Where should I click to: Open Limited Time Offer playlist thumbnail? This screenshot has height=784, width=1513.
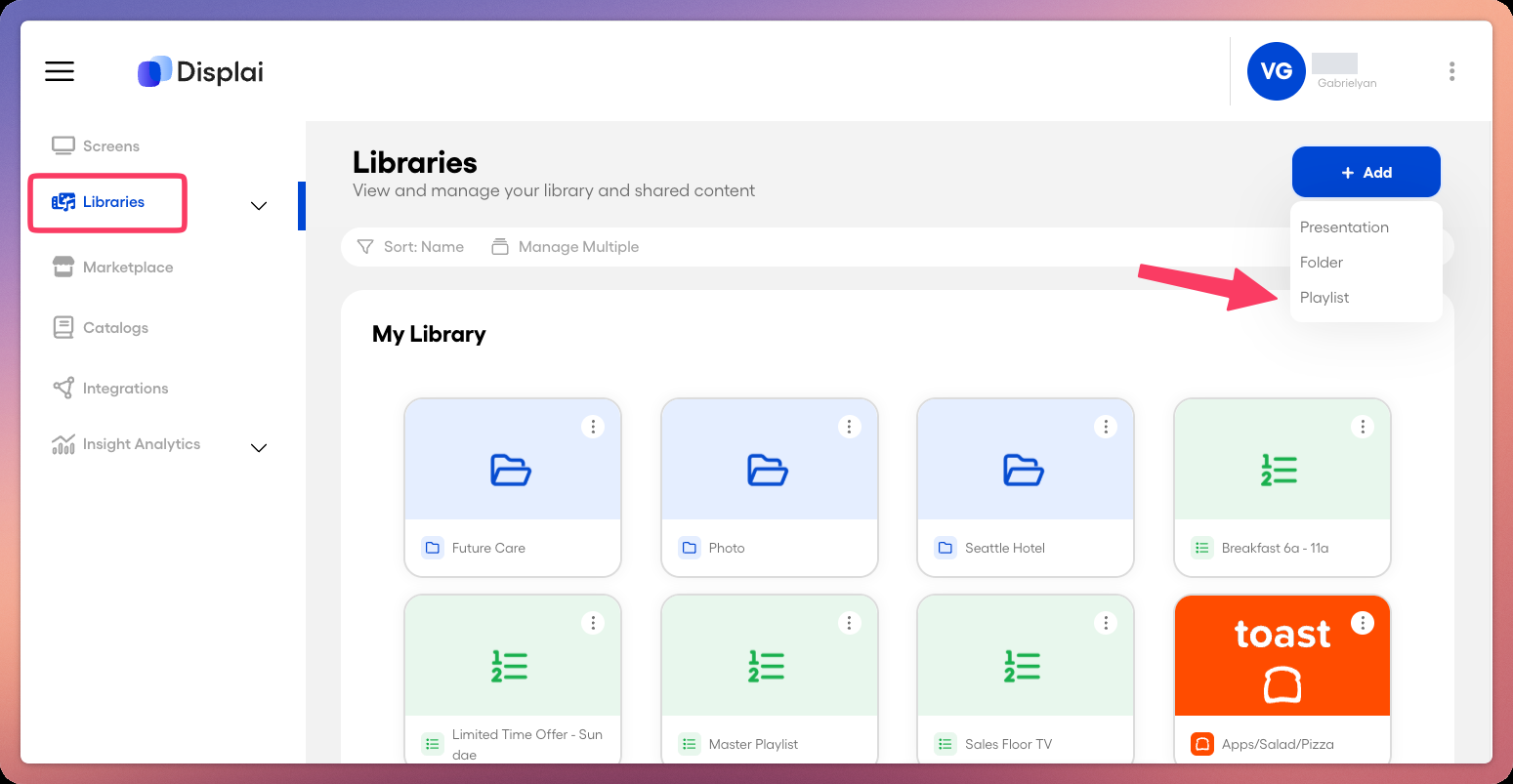pyautogui.click(x=513, y=655)
